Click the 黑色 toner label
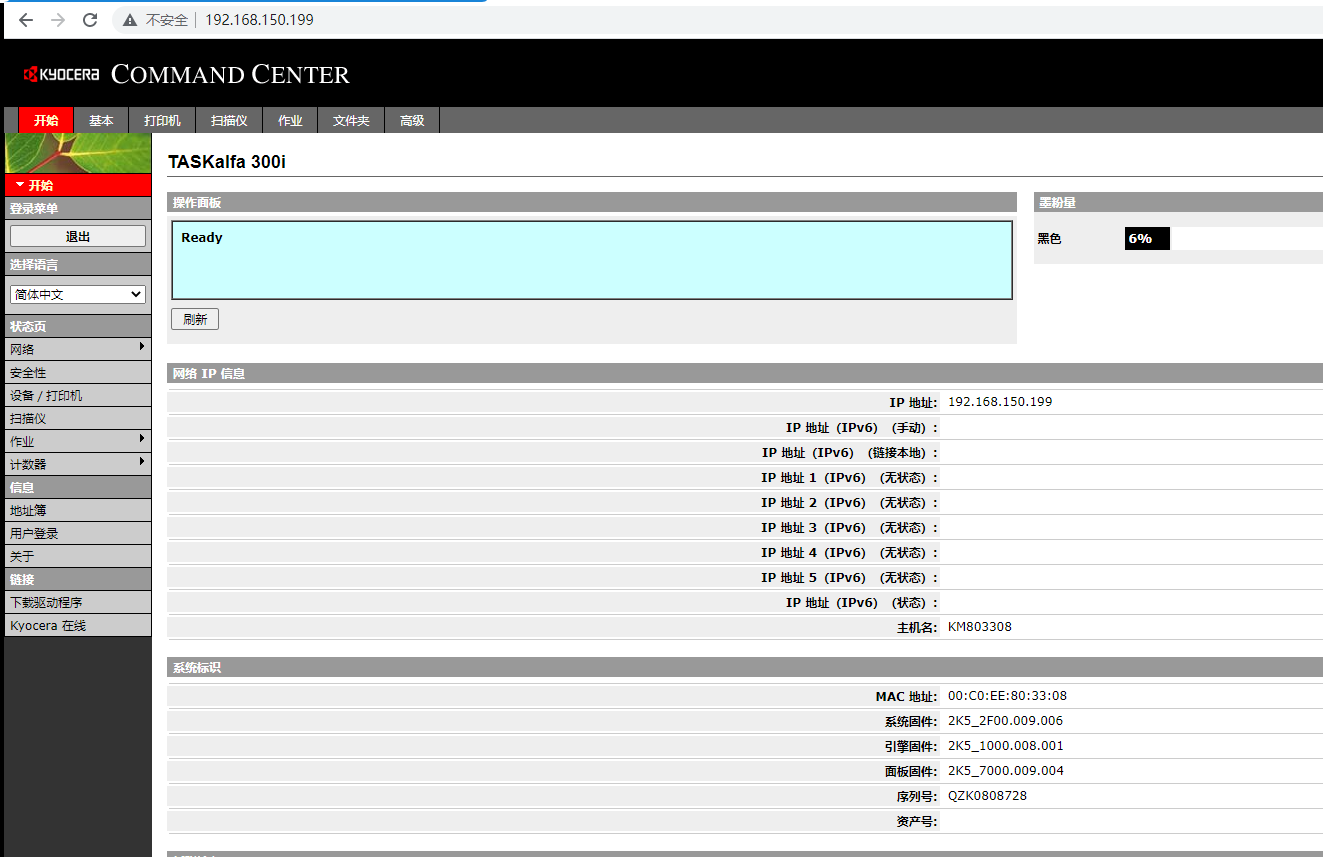 pyautogui.click(x=1049, y=239)
